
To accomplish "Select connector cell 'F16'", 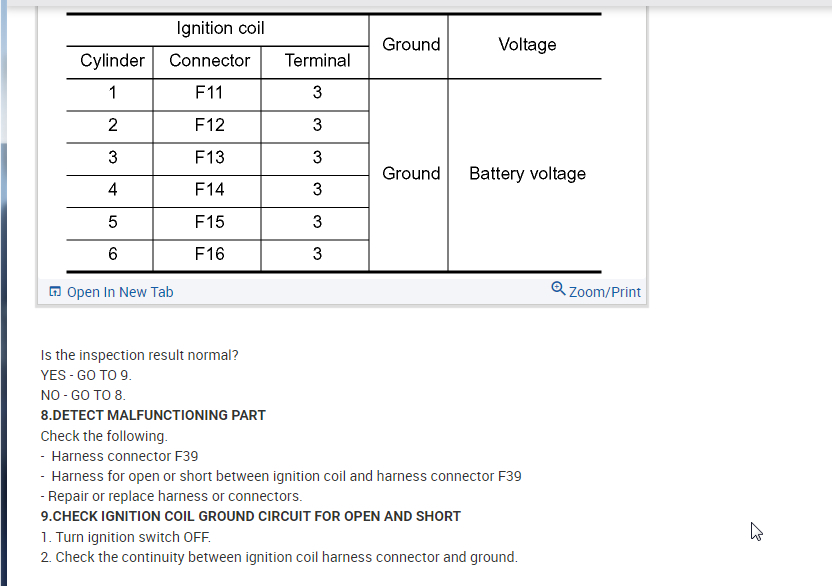I will tap(210, 254).
